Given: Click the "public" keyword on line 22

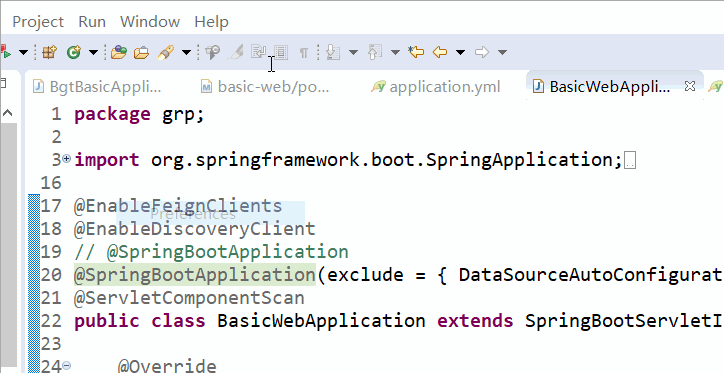Looking at the screenshot, I should (x=107, y=320).
